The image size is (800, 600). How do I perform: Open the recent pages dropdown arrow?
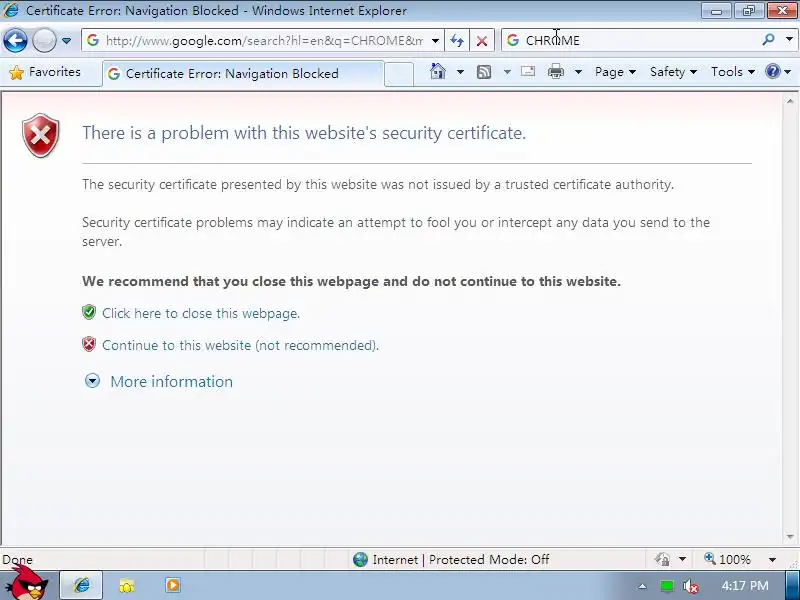(x=66, y=40)
